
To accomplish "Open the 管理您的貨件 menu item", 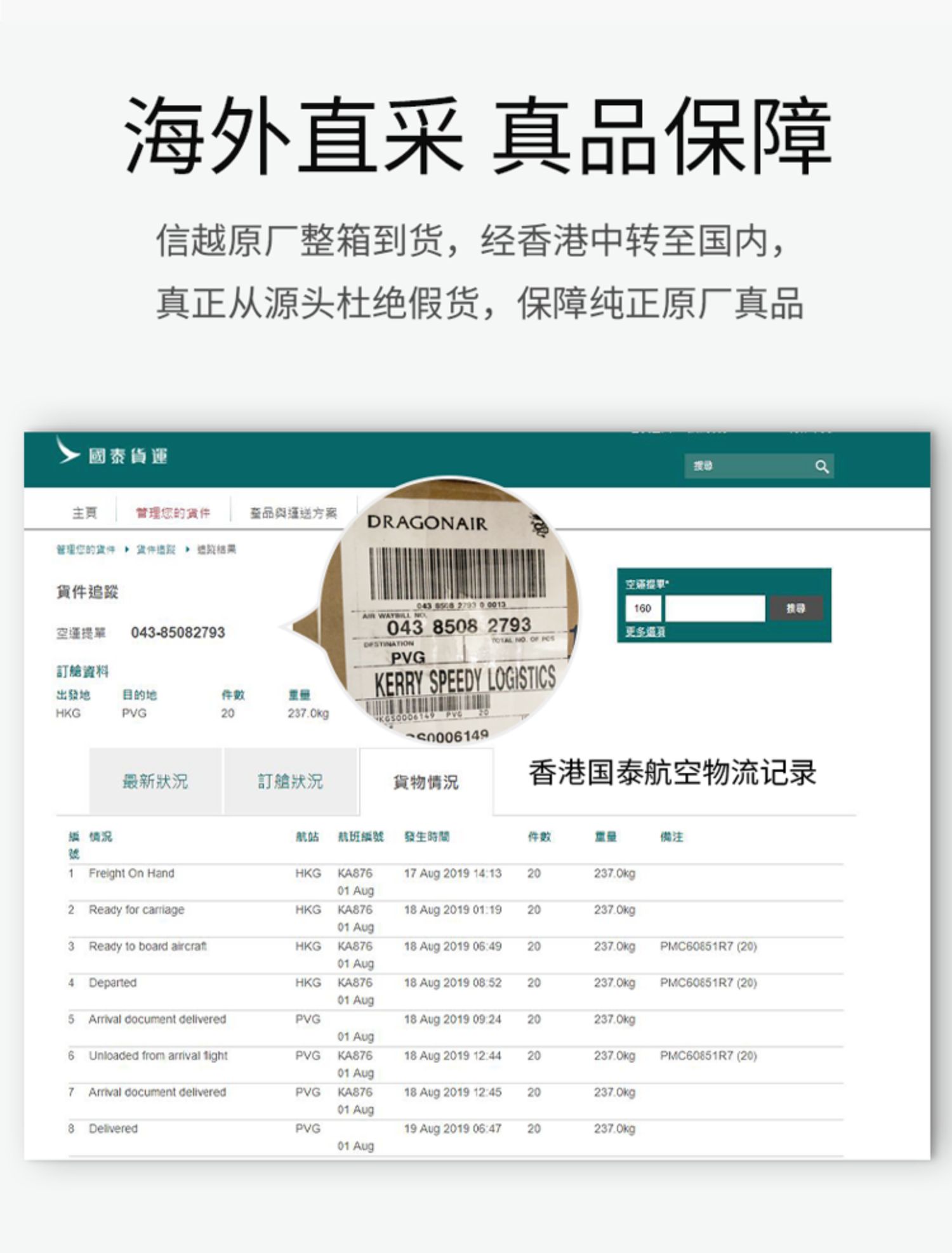I will (173, 512).
